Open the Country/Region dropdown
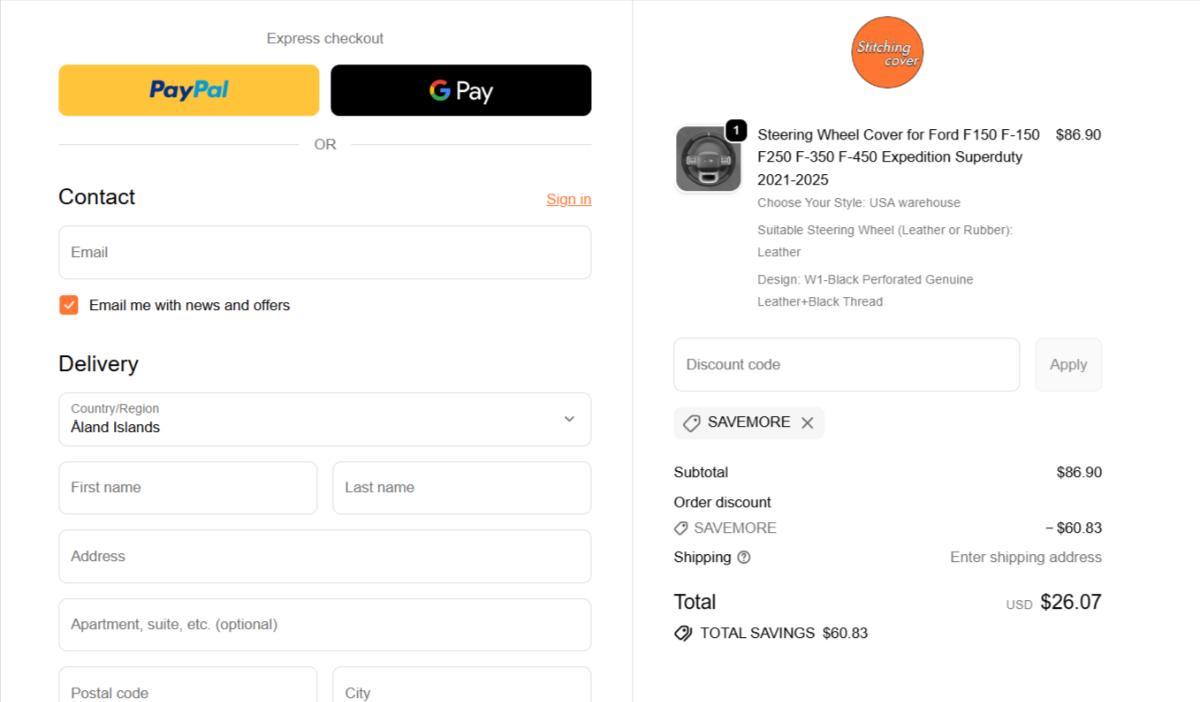1200x702 pixels. pos(324,419)
